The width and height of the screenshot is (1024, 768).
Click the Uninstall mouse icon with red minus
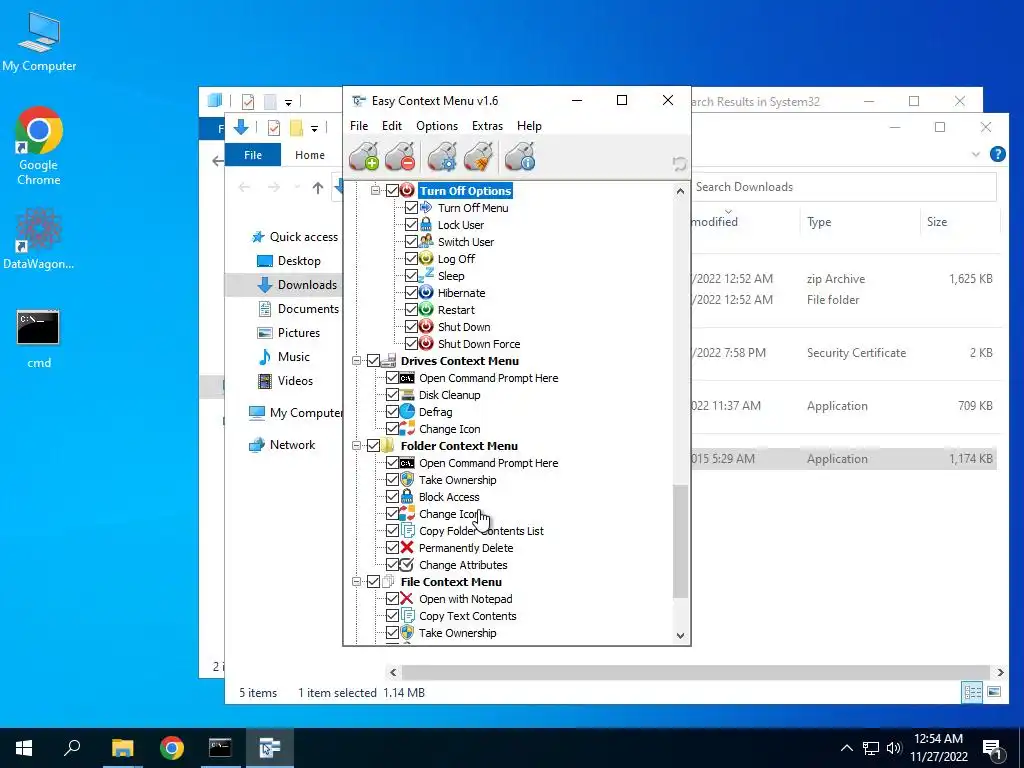coord(400,157)
